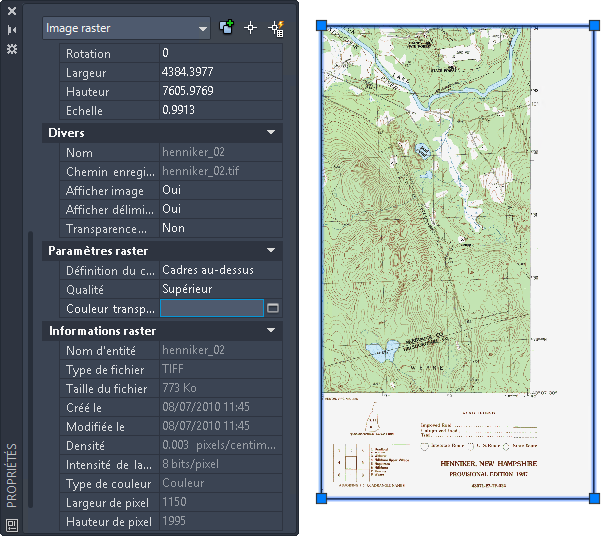Screen dimensions: 601x536
Task: Select the Nom value henniker_02
Action: [x=221, y=152]
